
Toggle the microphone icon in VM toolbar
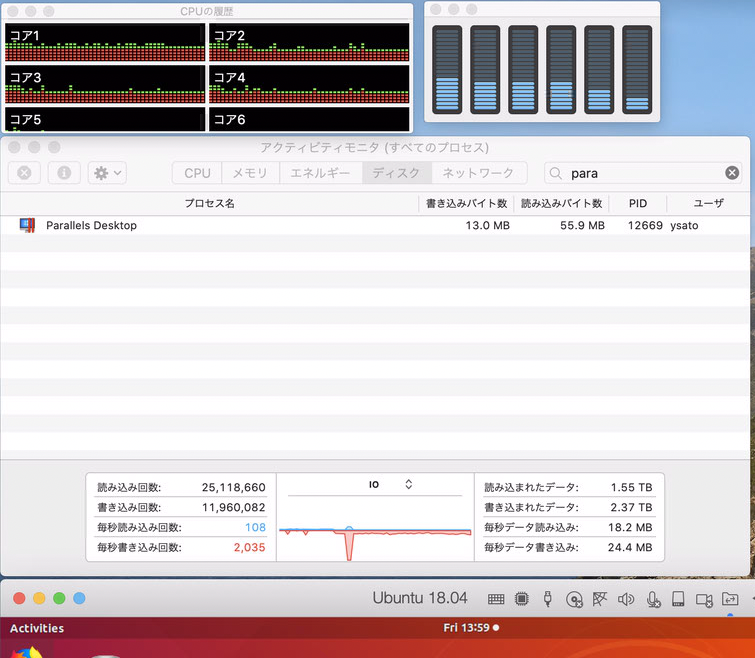click(x=652, y=599)
